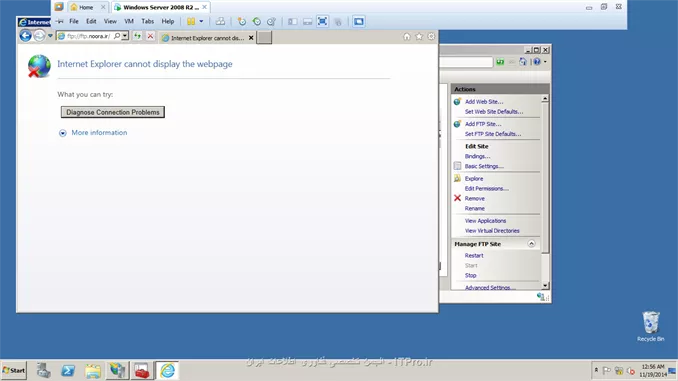This screenshot has height=381, width=678.
Task: Click the ftp.noora.ir address bar
Action: click(88, 36)
